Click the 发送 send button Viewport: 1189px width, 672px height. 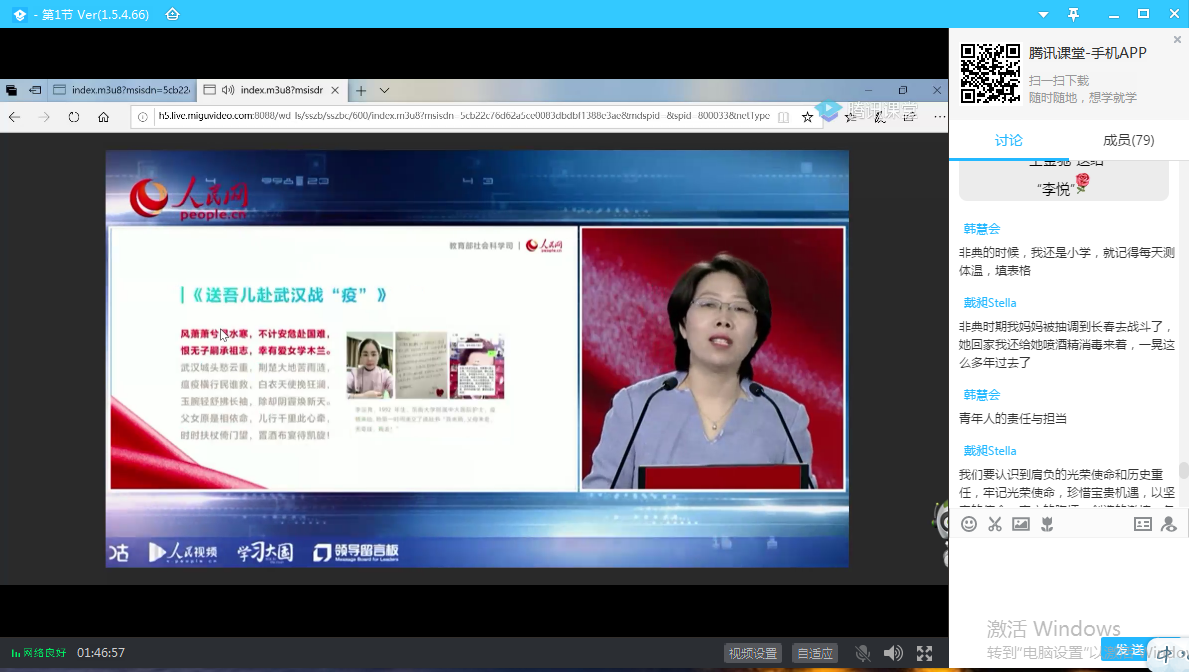1128,650
